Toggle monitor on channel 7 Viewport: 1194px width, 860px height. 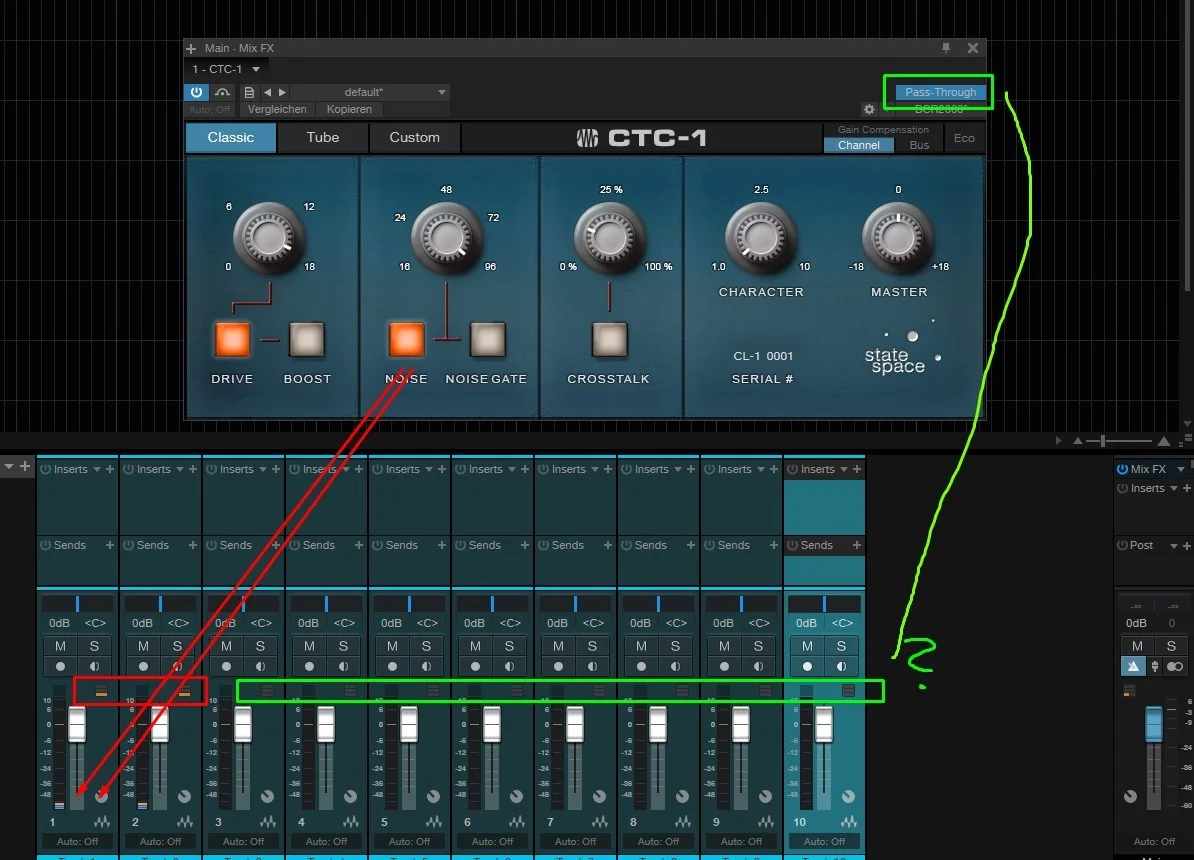tap(592, 667)
